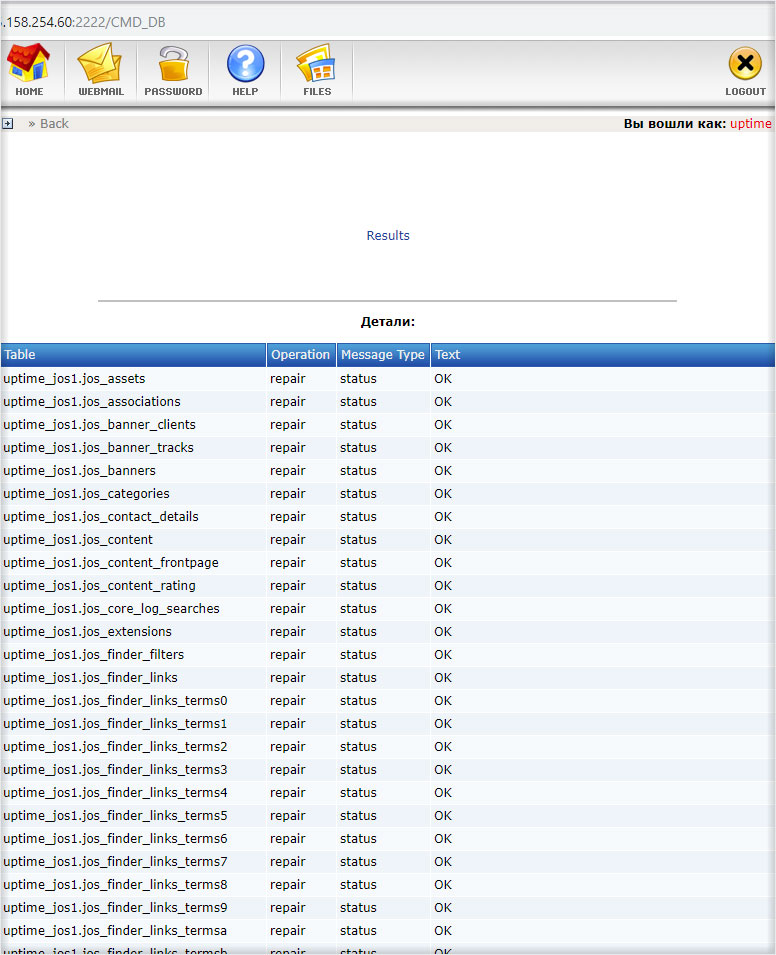
Task: Select the uptime_jos1.jos_core_log_searches cell
Action: click(x=133, y=609)
